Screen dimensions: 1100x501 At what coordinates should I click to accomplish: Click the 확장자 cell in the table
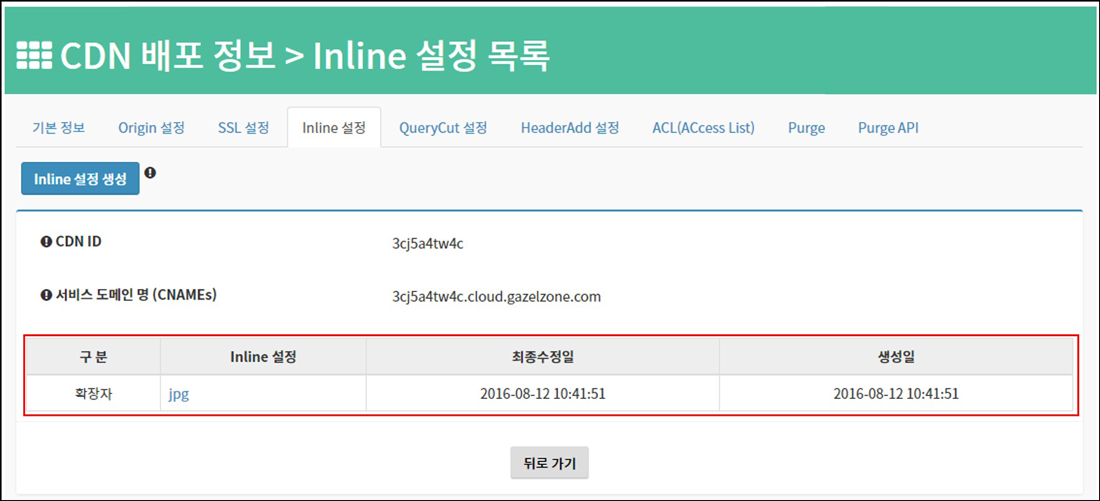(x=93, y=394)
